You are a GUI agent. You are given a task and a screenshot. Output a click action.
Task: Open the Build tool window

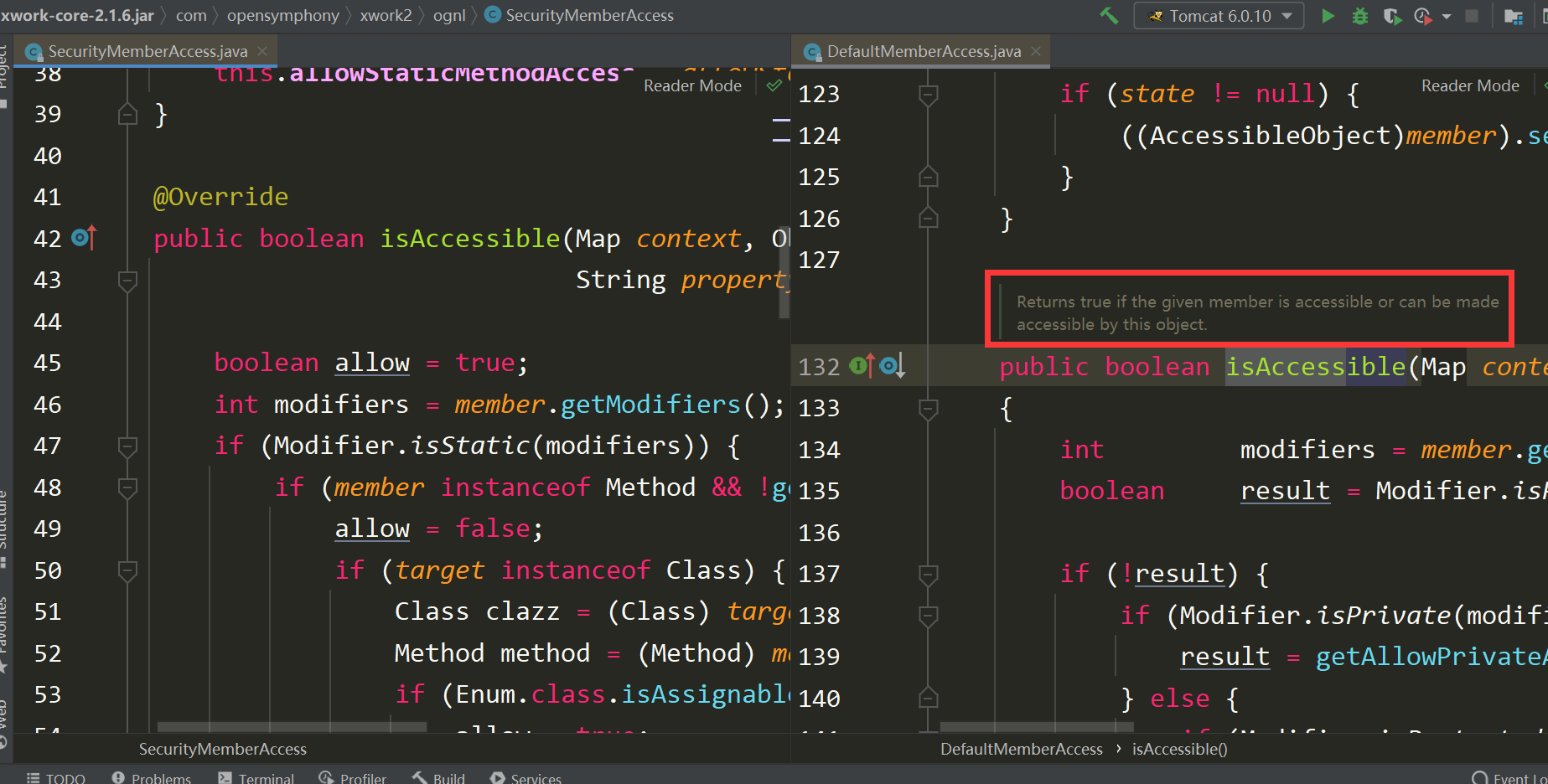(438, 777)
